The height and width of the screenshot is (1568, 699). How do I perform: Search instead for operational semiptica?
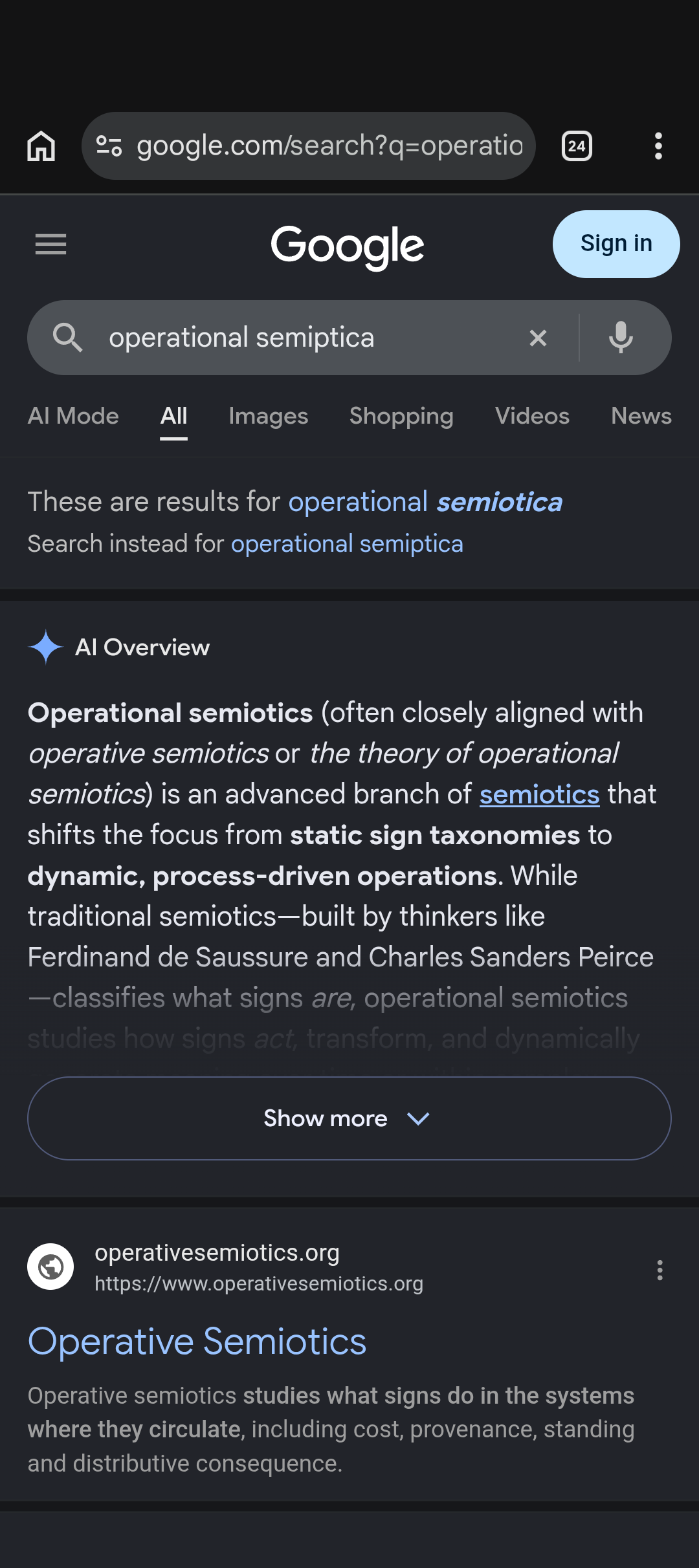click(x=347, y=544)
